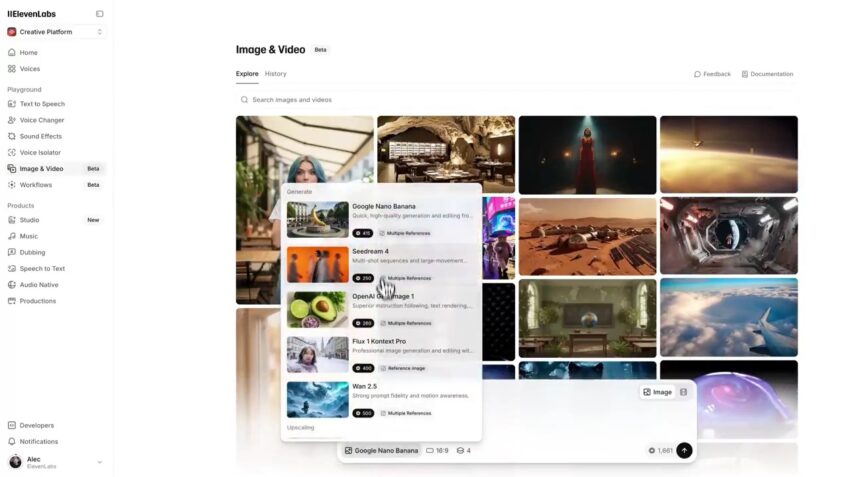Click the Home icon in sidebar
Image resolution: width=850 pixels, height=477 pixels.
coord(12,53)
